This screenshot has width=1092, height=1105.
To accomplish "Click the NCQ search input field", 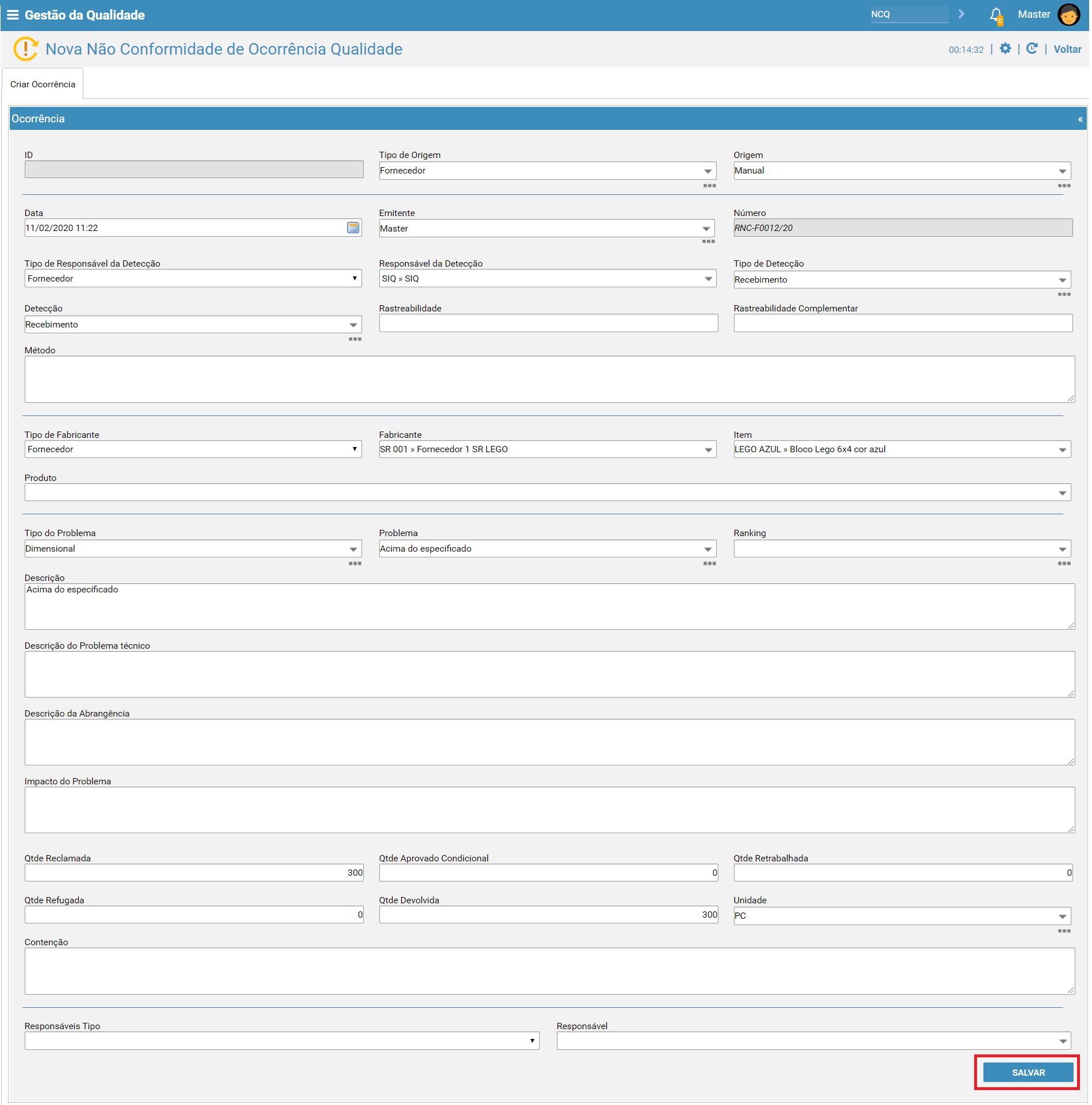I will pyautogui.click(x=909, y=14).
